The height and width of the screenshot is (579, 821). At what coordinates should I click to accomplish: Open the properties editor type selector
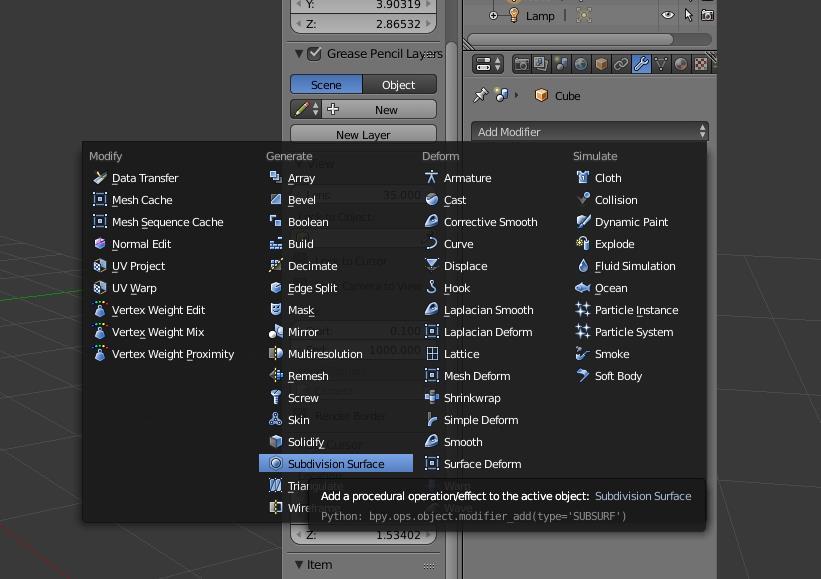pyautogui.click(x=488, y=64)
